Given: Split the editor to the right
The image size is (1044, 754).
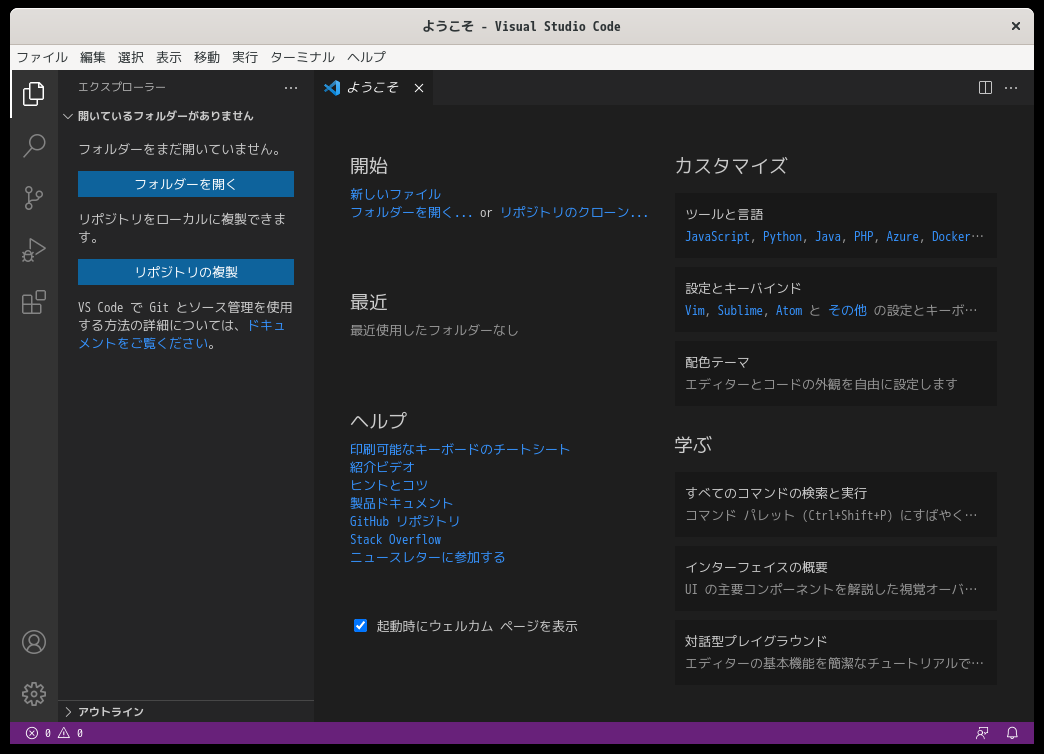Looking at the screenshot, I should tap(985, 88).
